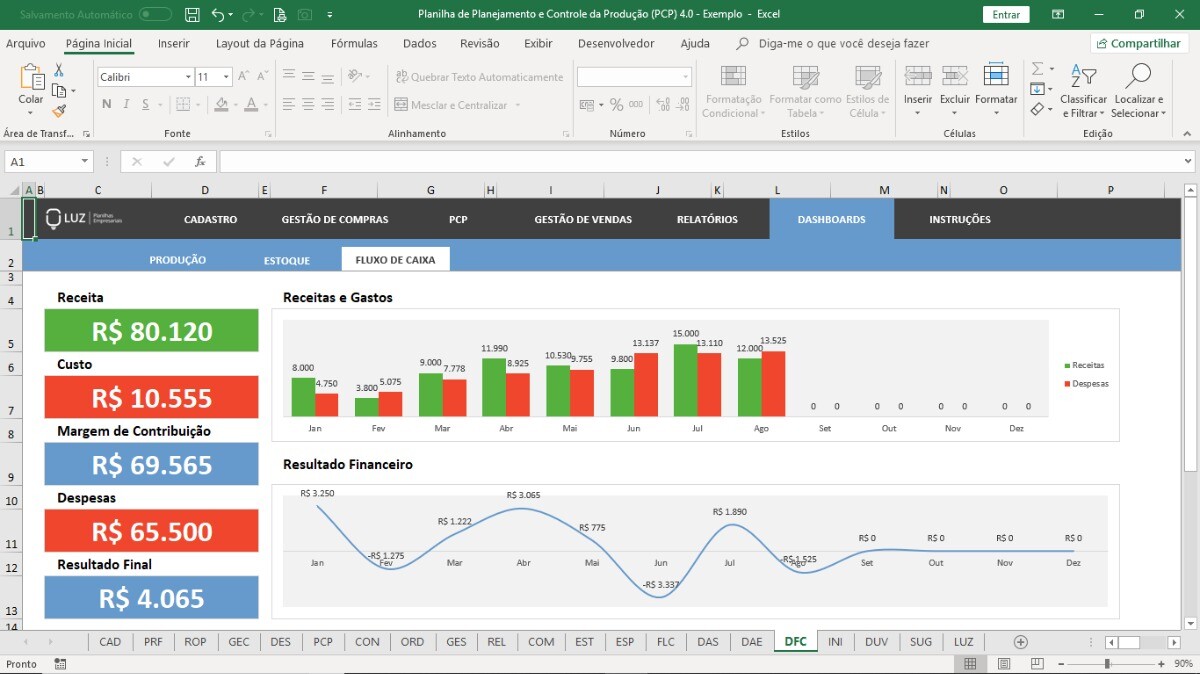Select the Format Painter brush icon
Image resolution: width=1200 pixels, height=674 pixels.
59,111
